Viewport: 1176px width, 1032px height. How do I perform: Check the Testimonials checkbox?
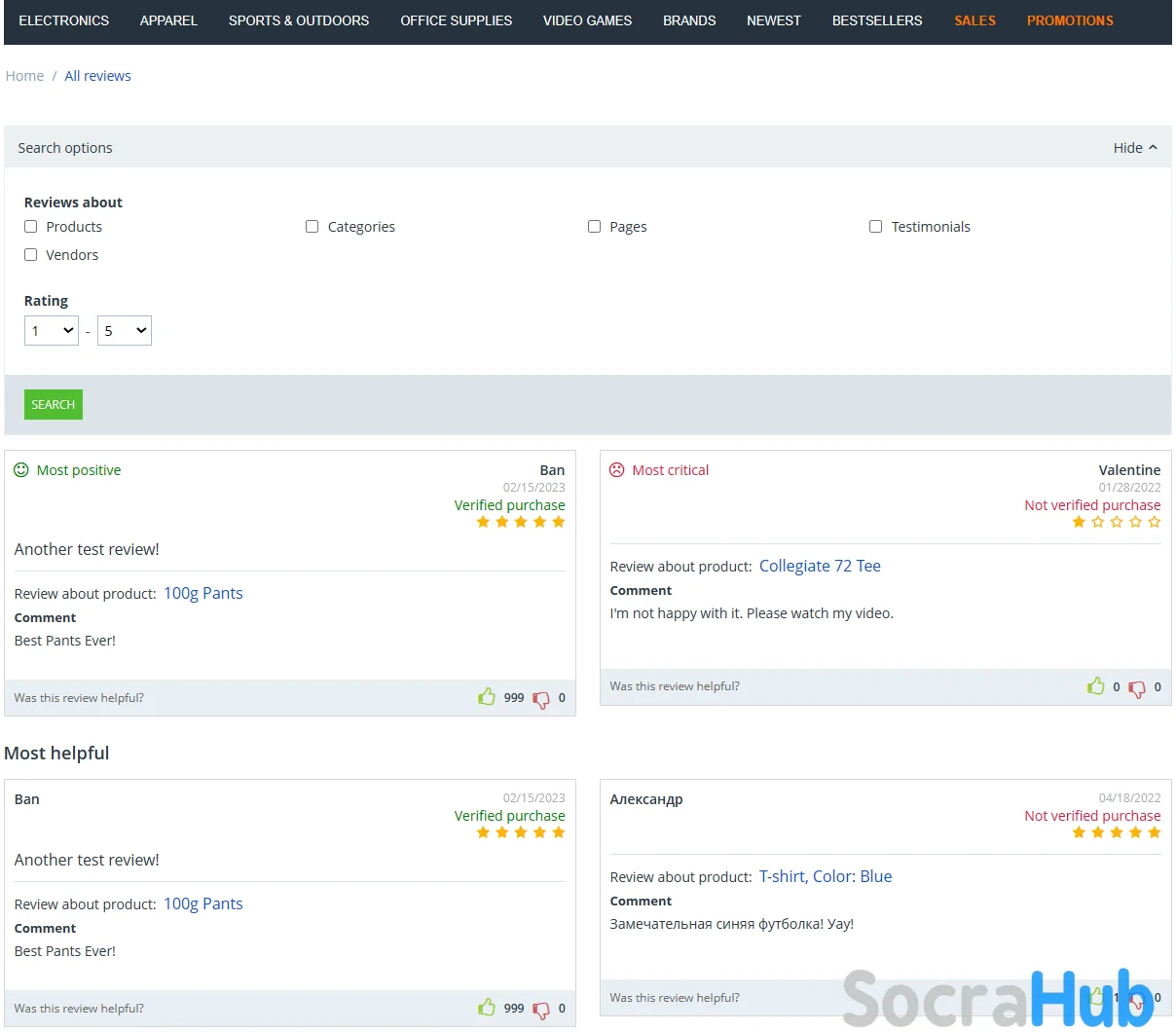(876, 226)
